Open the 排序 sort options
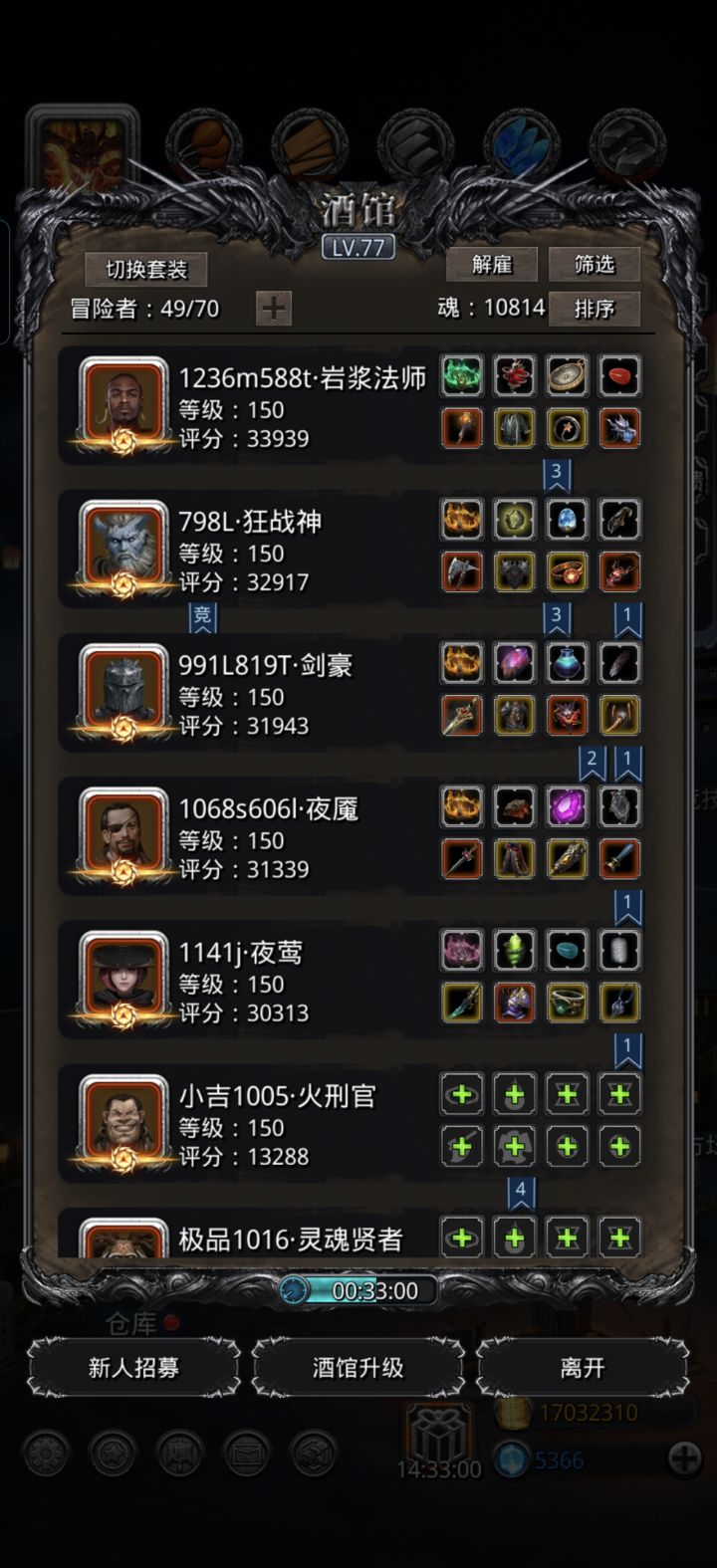The image size is (717, 1568). (594, 309)
